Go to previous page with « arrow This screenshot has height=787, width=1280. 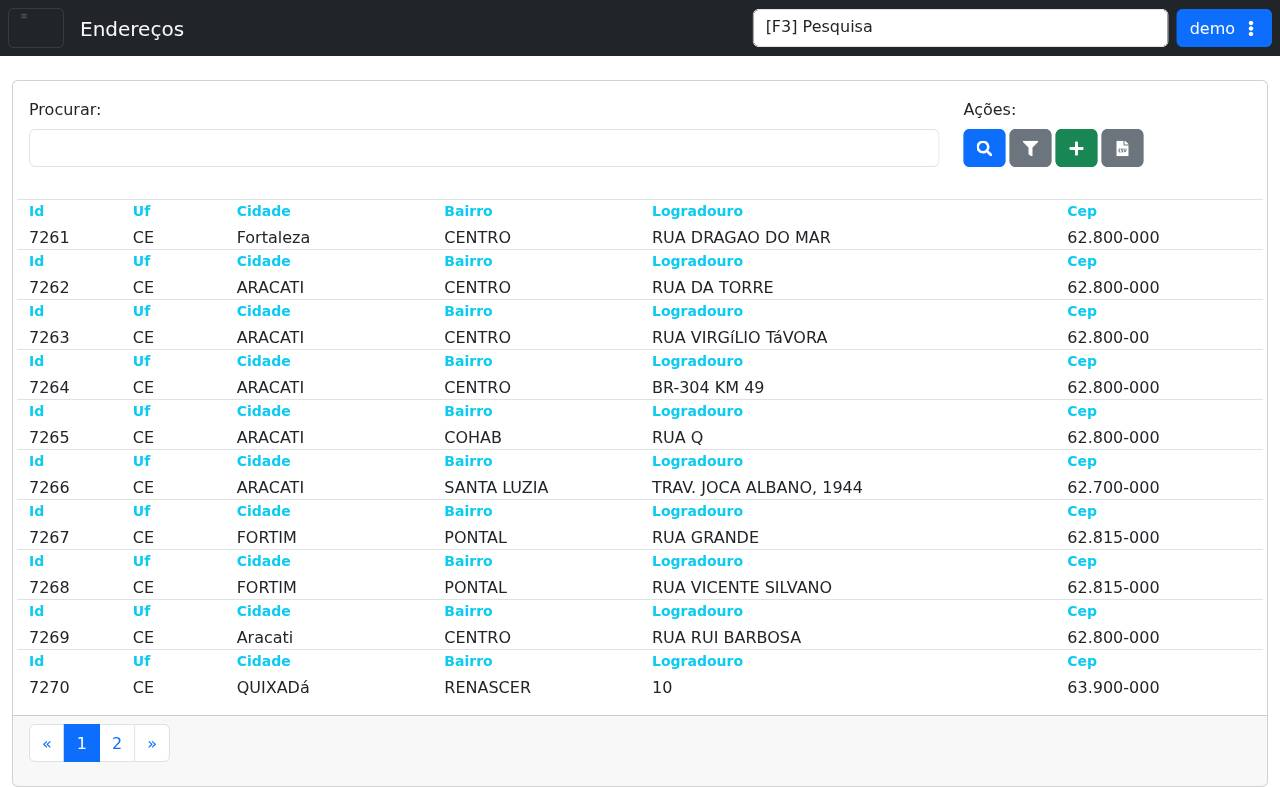[x=47, y=743]
